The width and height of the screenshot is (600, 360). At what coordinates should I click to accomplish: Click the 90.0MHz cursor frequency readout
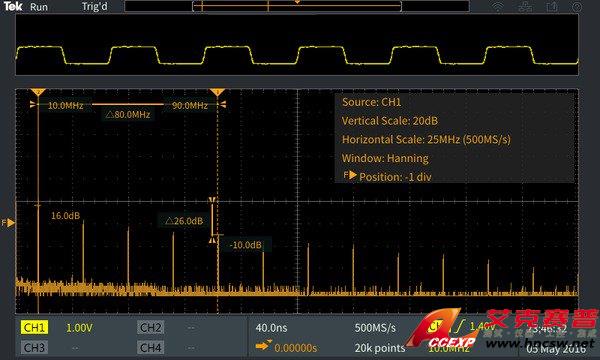click(190, 106)
